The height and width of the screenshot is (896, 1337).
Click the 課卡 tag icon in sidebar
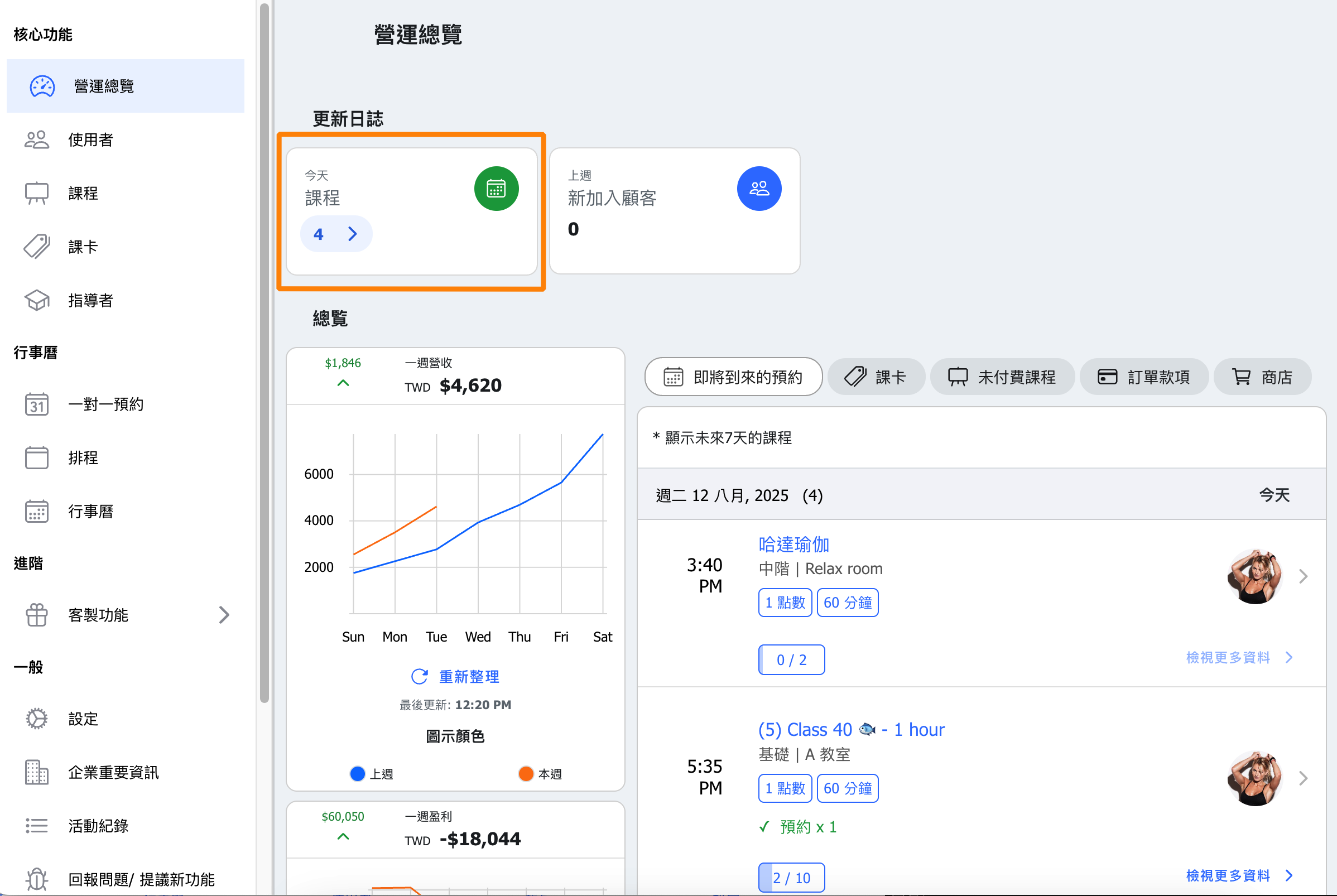pyautogui.click(x=37, y=247)
